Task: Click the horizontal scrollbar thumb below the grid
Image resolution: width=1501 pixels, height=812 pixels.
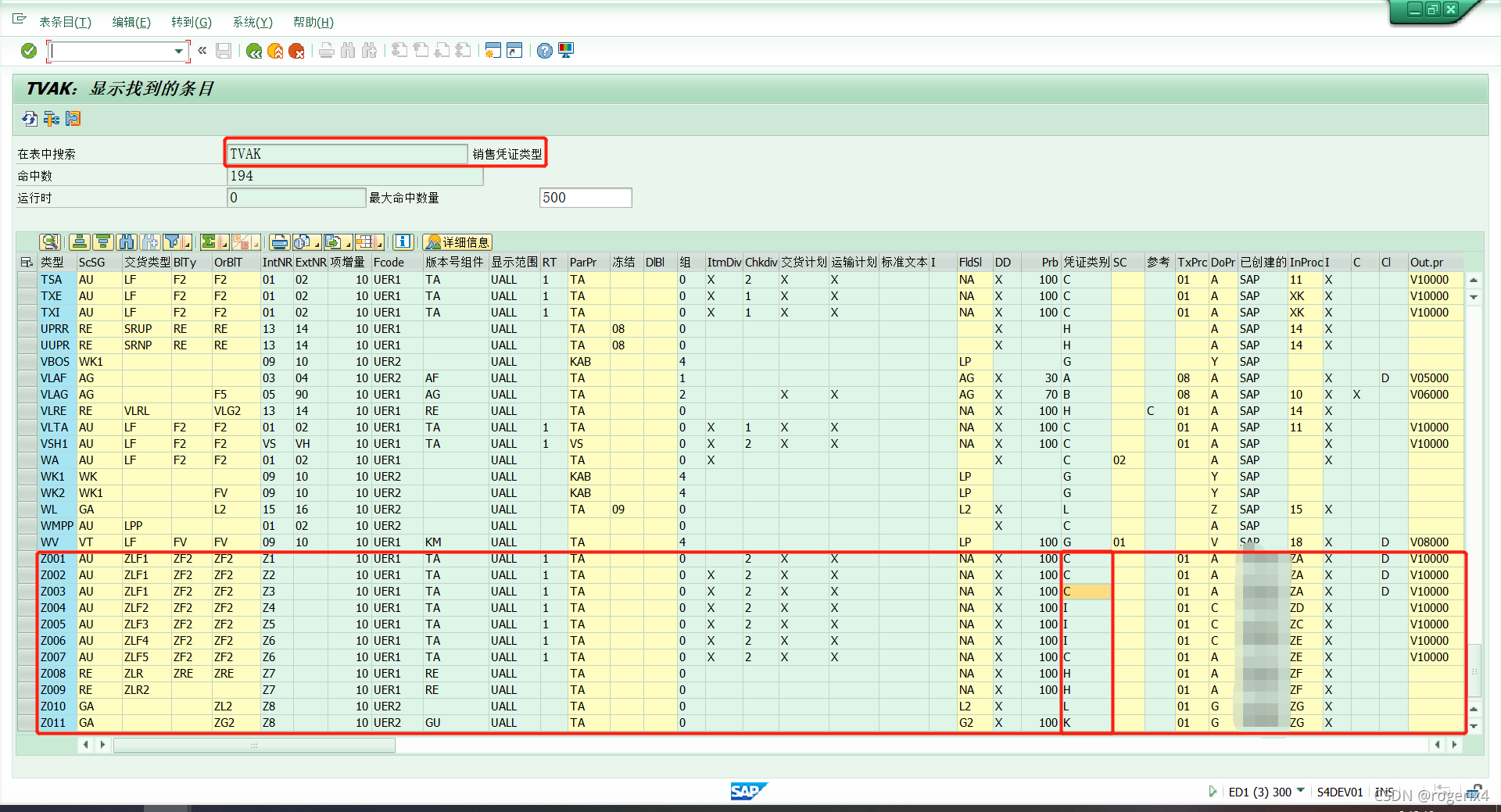Action: point(254,745)
